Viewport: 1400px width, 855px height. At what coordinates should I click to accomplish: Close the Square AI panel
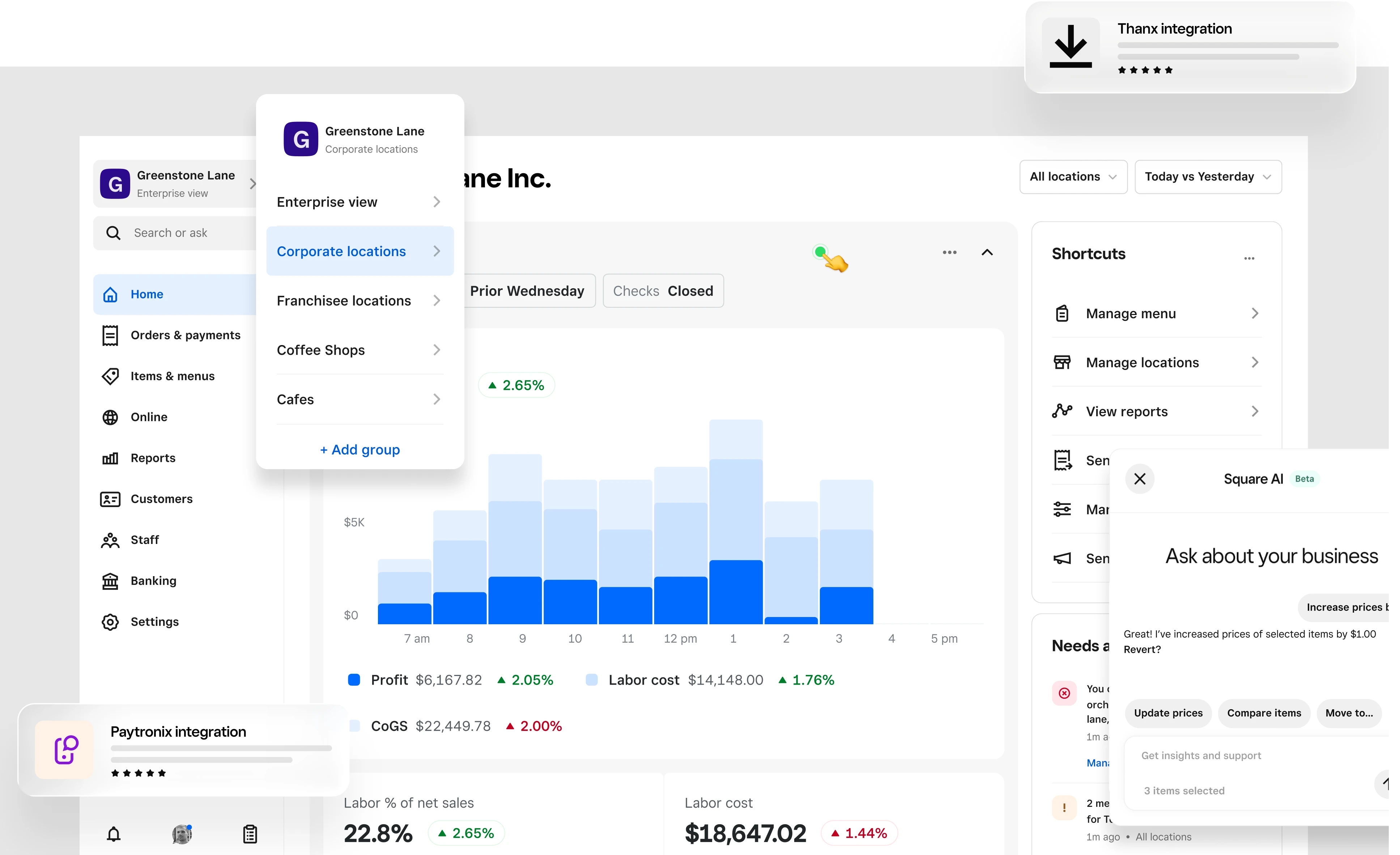[1140, 479]
